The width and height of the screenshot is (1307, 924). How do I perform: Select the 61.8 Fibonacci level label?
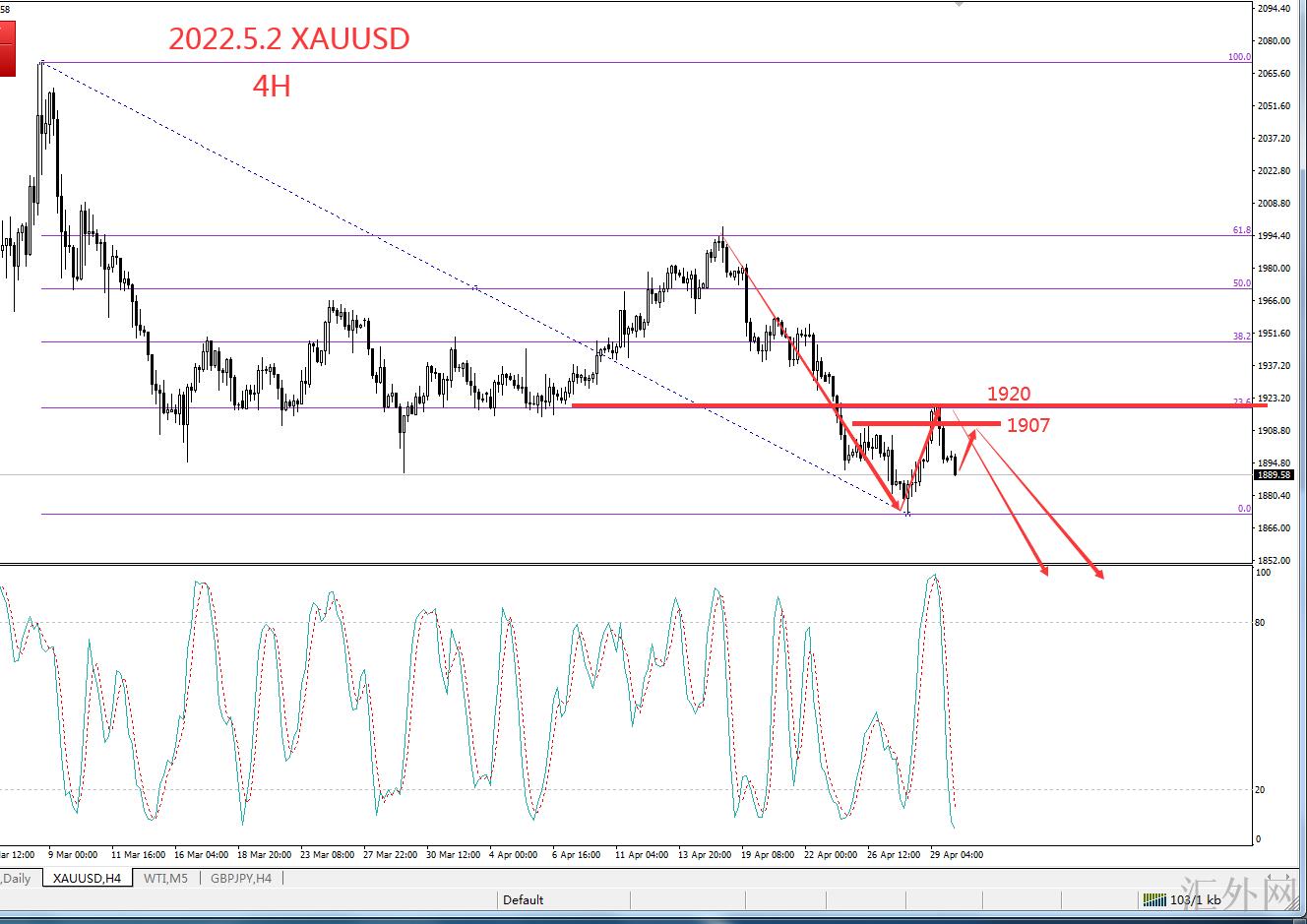click(x=1242, y=230)
